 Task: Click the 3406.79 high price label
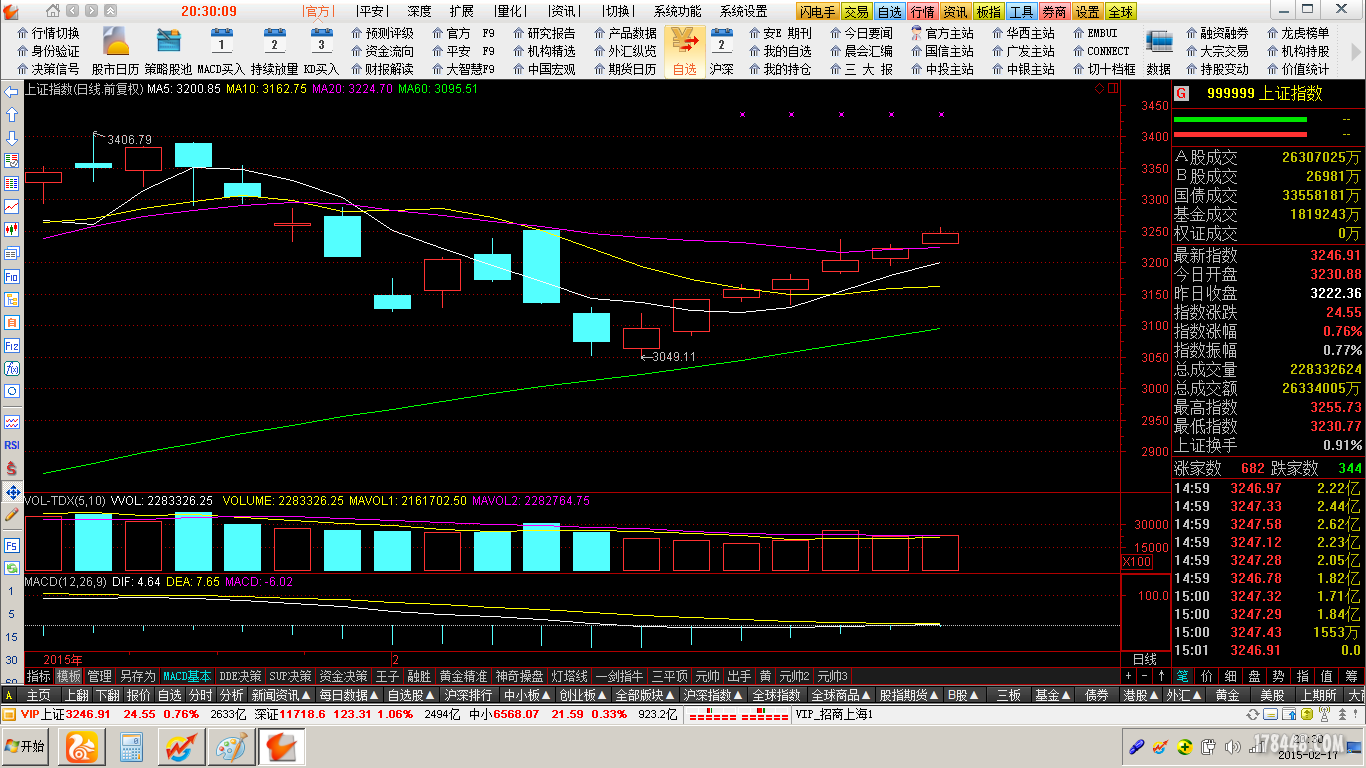129,139
